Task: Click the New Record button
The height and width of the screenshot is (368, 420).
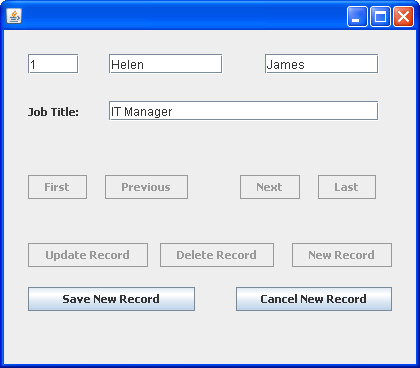Action: 342,255
